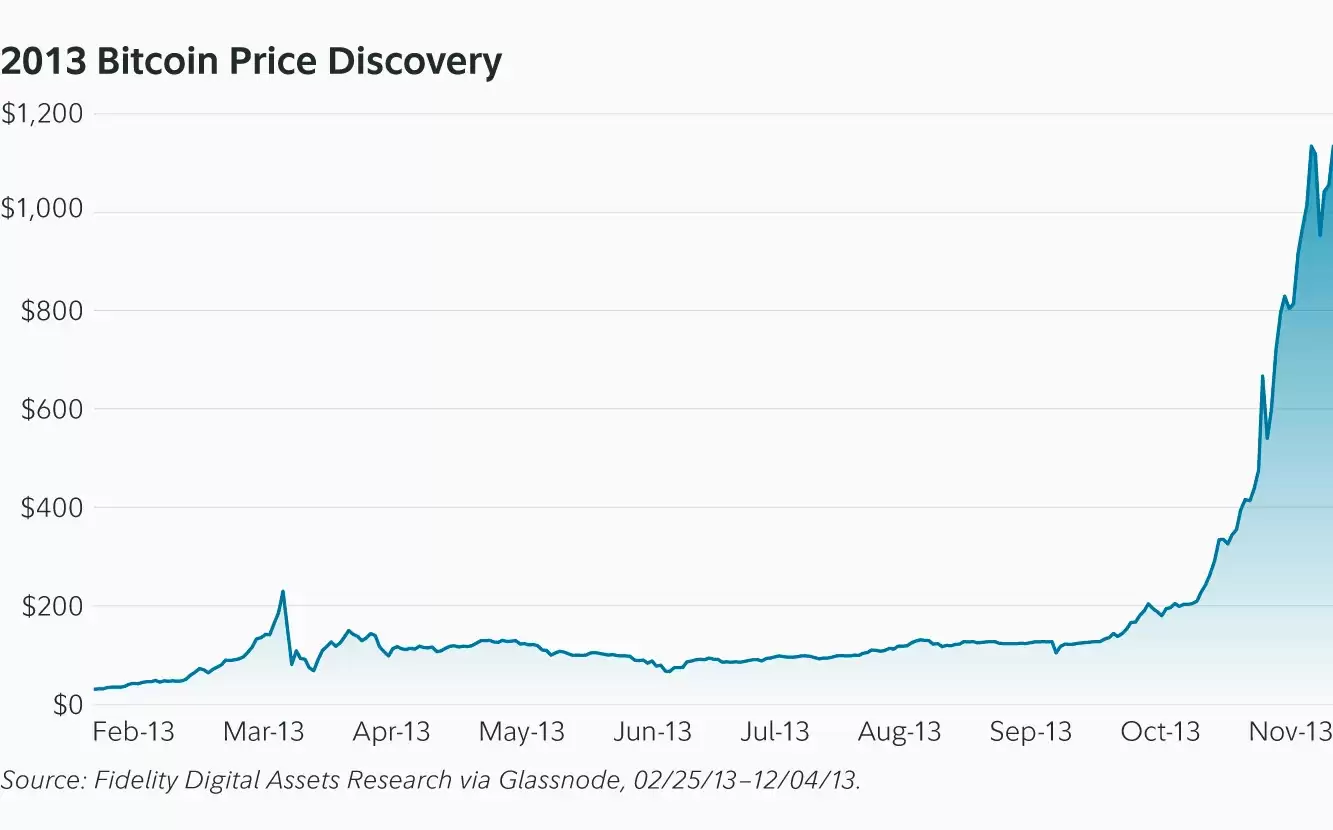Click the Sep-13 x-axis label
This screenshot has width=1333, height=830.
(x=1030, y=732)
